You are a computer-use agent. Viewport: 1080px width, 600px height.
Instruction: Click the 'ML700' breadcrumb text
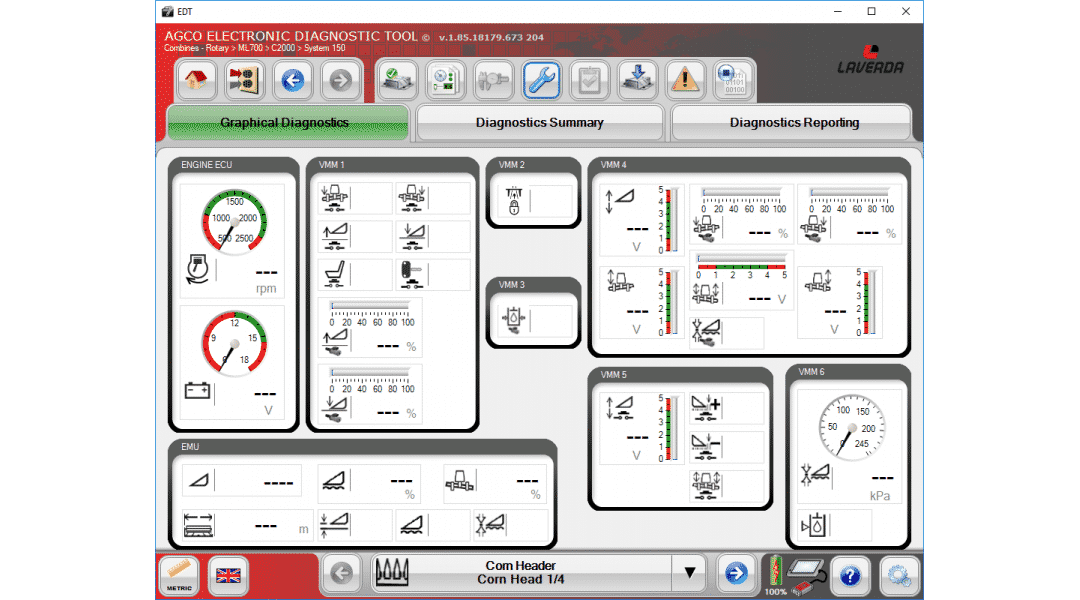click(x=250, y=48)
